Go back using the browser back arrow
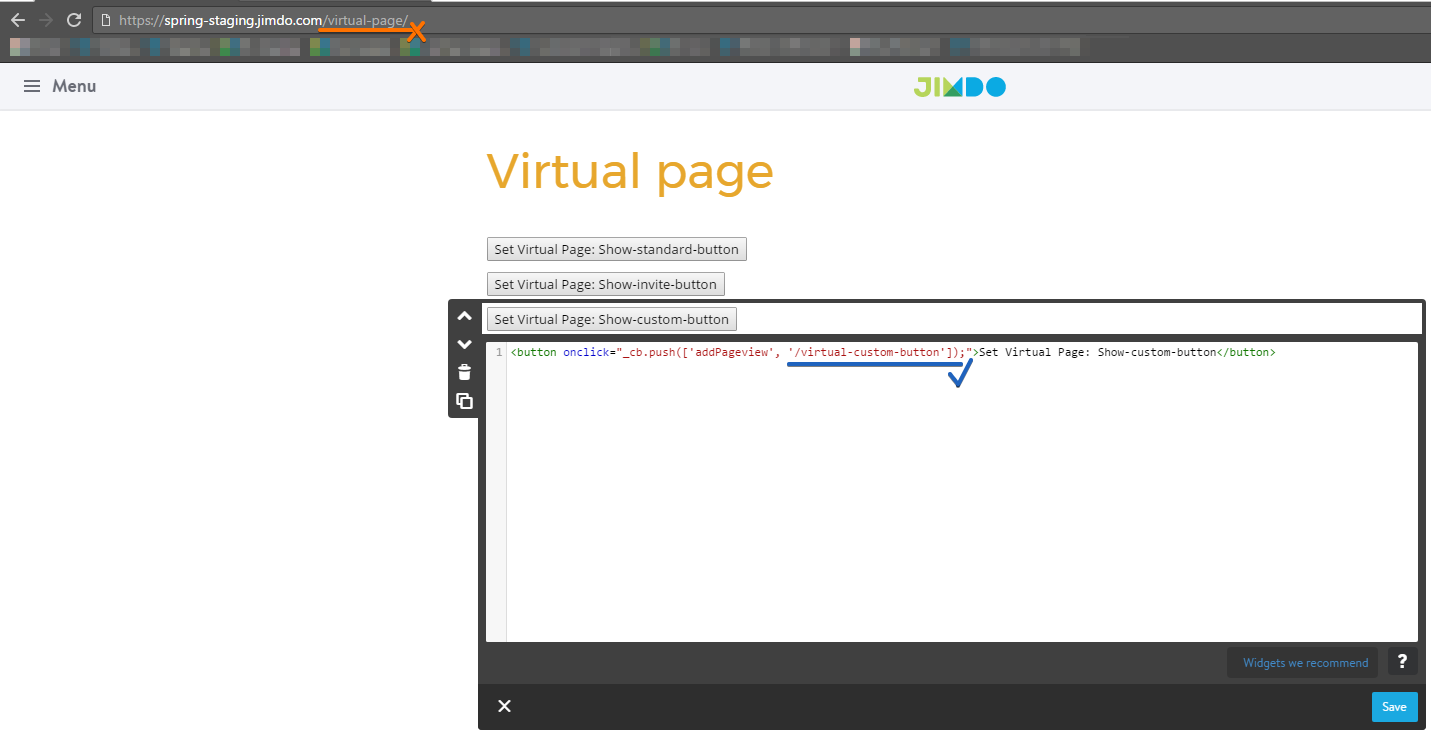Viewport: 1431px width, 738px height. 17,18
